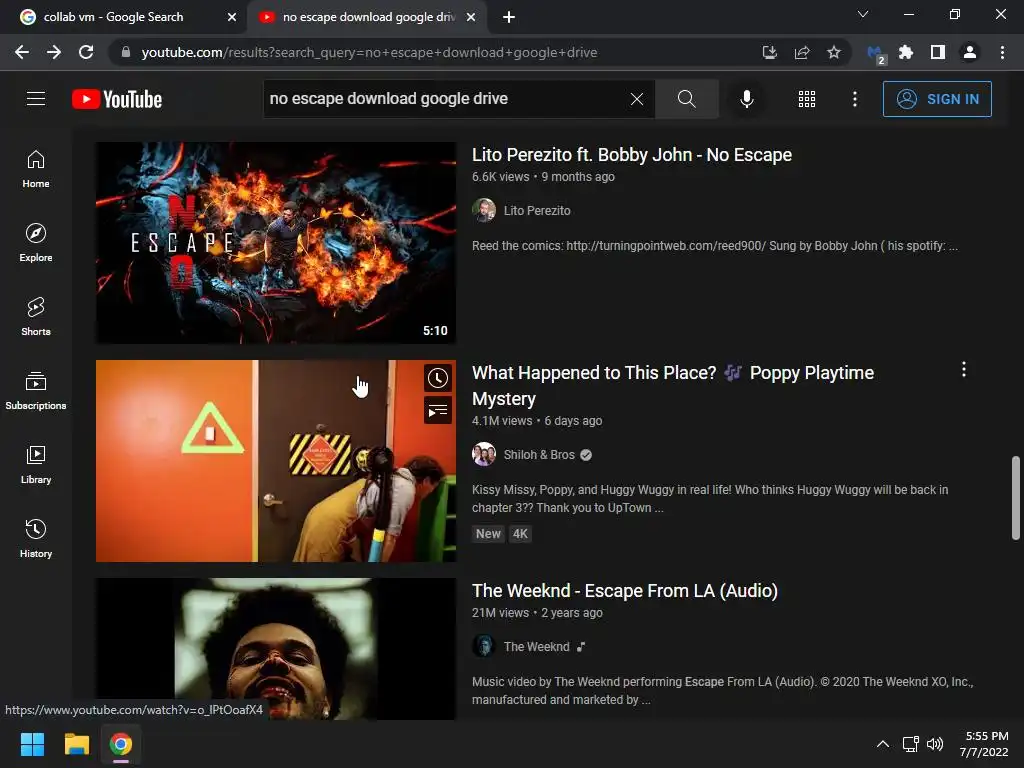Open Windows Start menu
Image resolution: width=1024 pixels, height=768 pixels.
tap(32, 744)
